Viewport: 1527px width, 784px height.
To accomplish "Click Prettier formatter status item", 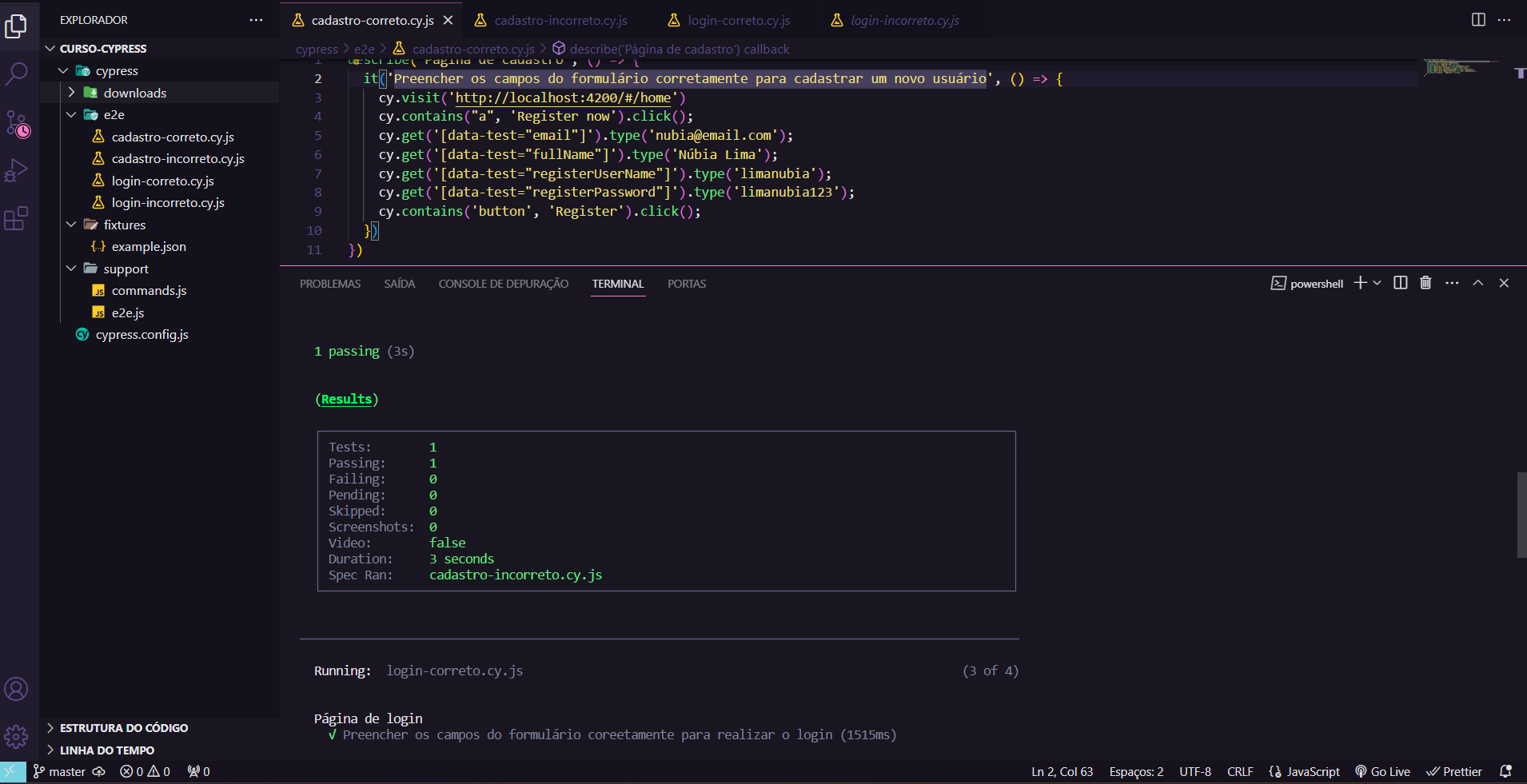I will click(x=1454, y=772).
